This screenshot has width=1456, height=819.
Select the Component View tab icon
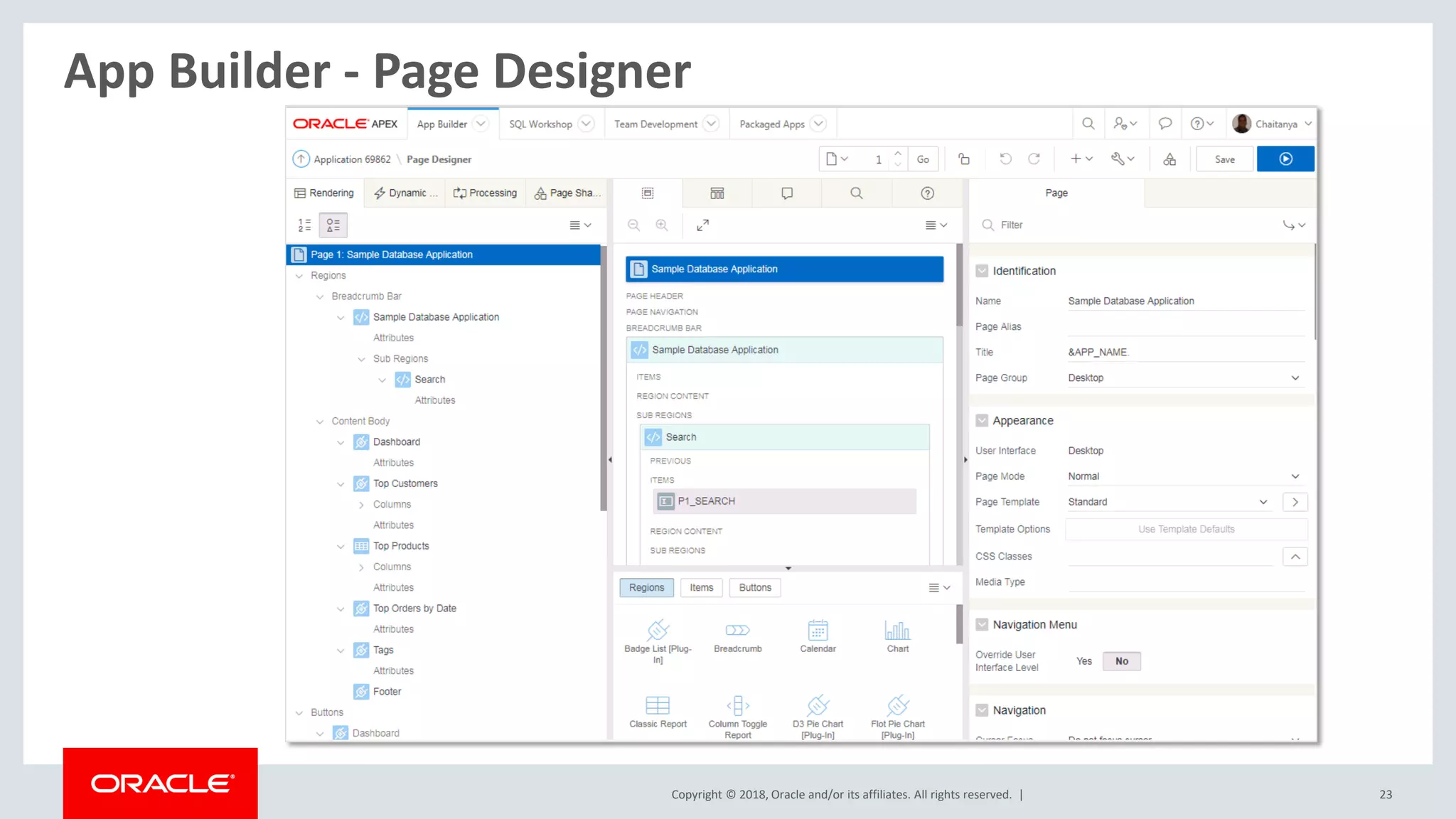coord(717,193)
